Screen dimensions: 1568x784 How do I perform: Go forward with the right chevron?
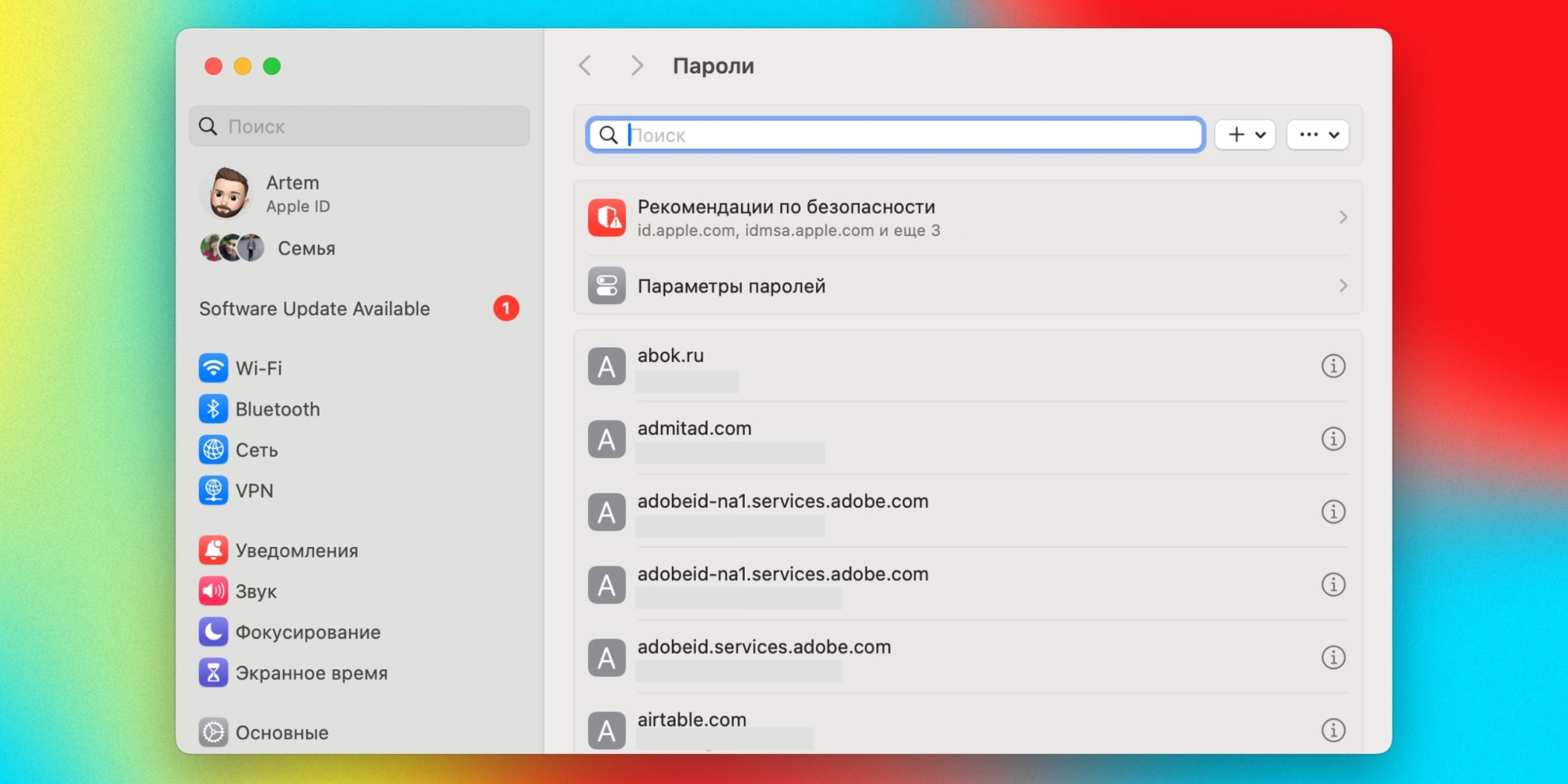click(637, 66)
